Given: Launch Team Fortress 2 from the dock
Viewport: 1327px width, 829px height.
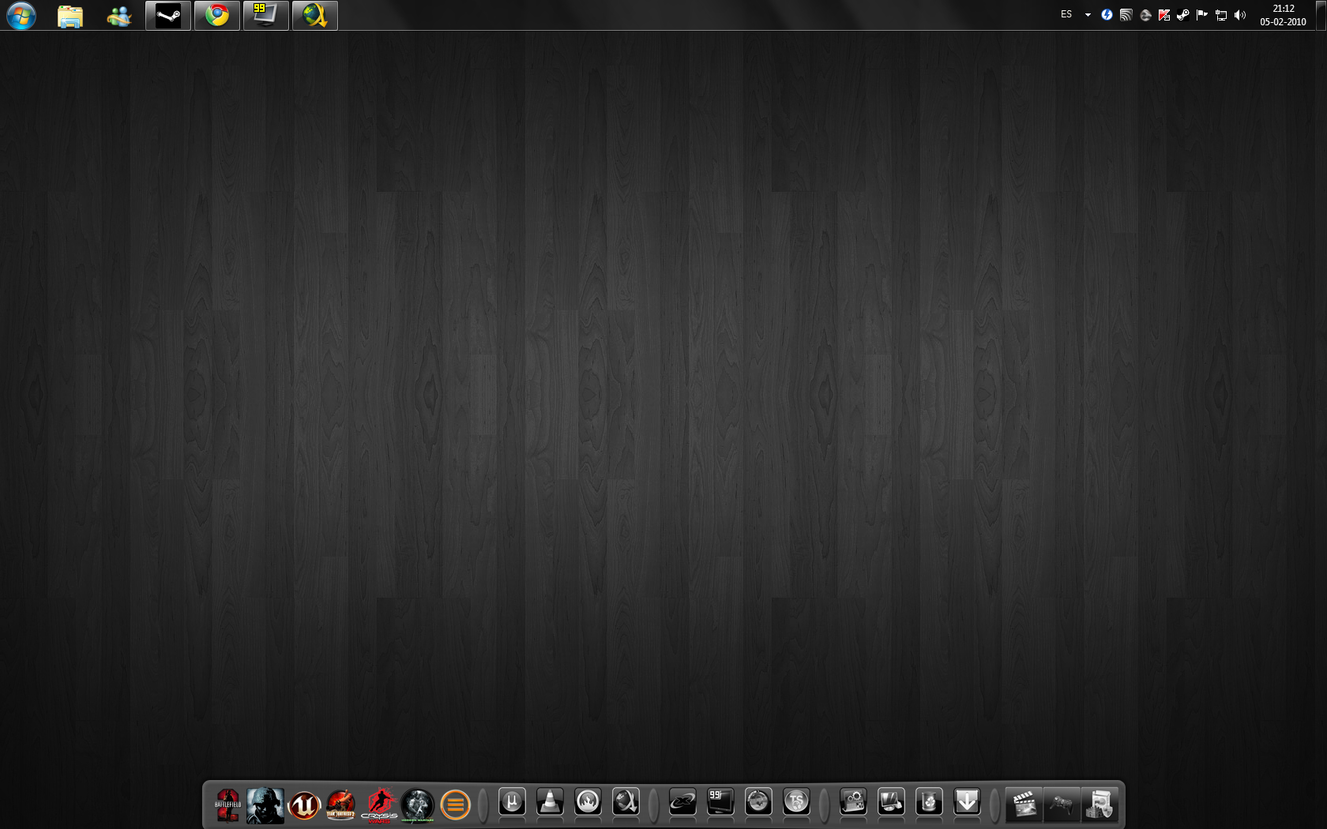Looking at the screenshot, I should tap(341, 804).
